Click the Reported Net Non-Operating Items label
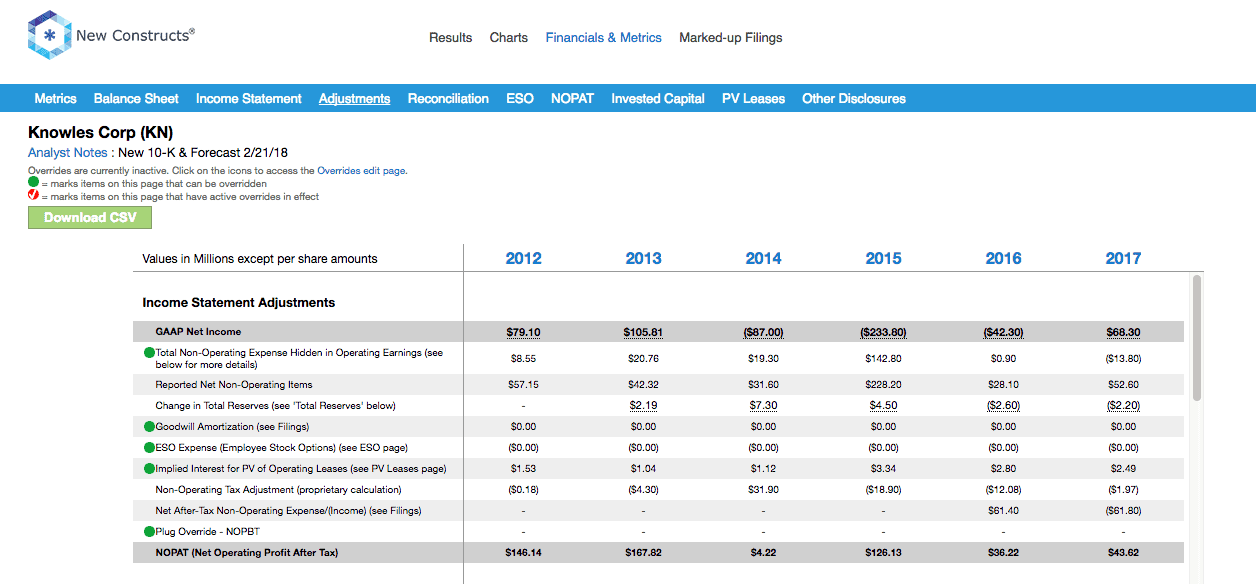Screen dimensions: 1256x584 point(234,385)
